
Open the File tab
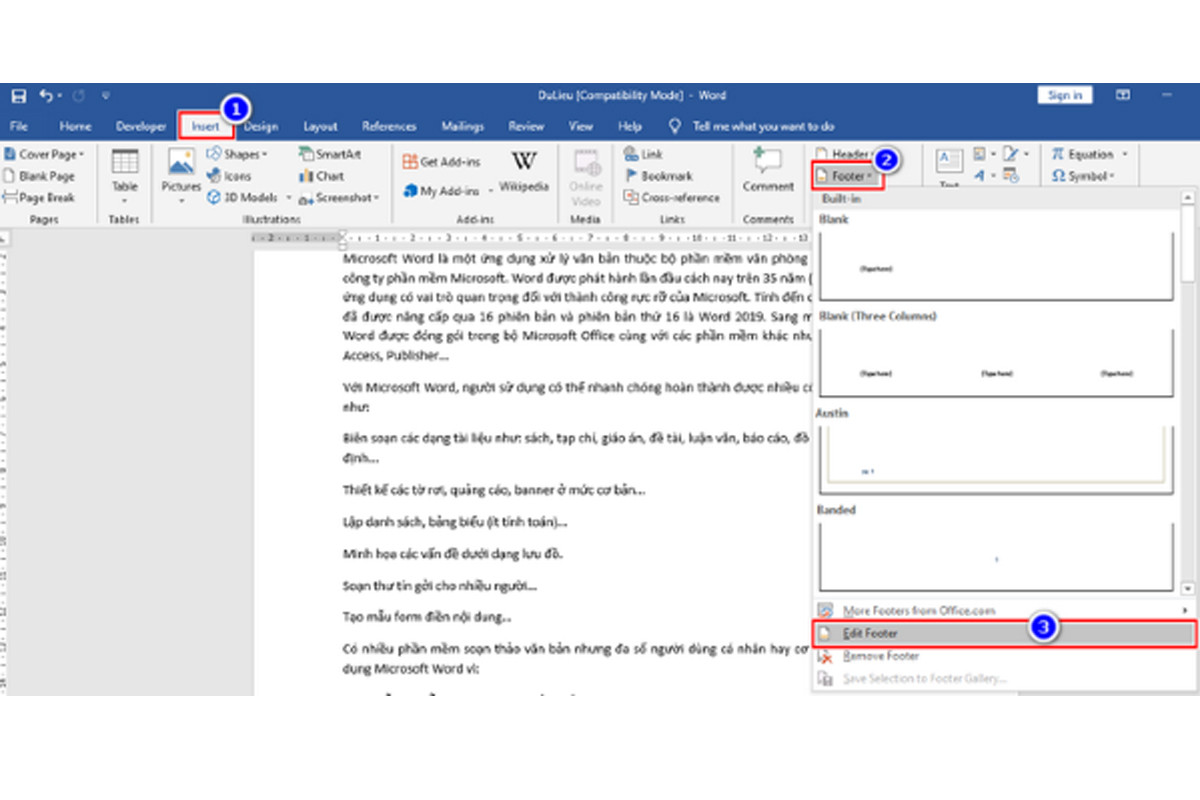(x=18, y=127)
